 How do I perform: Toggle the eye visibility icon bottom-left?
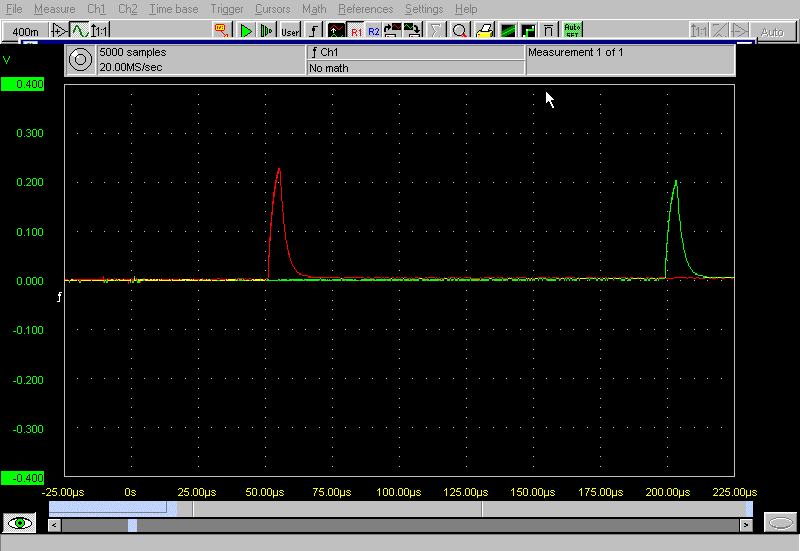click(18, 523)
